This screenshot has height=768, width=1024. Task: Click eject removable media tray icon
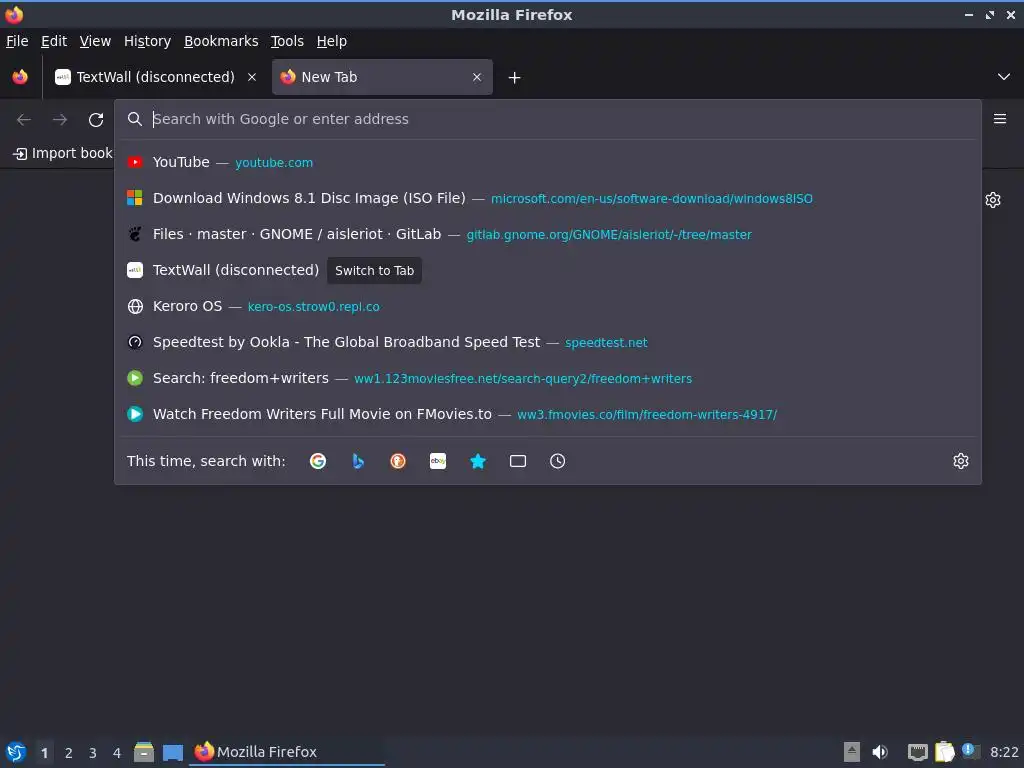(852, 752)
